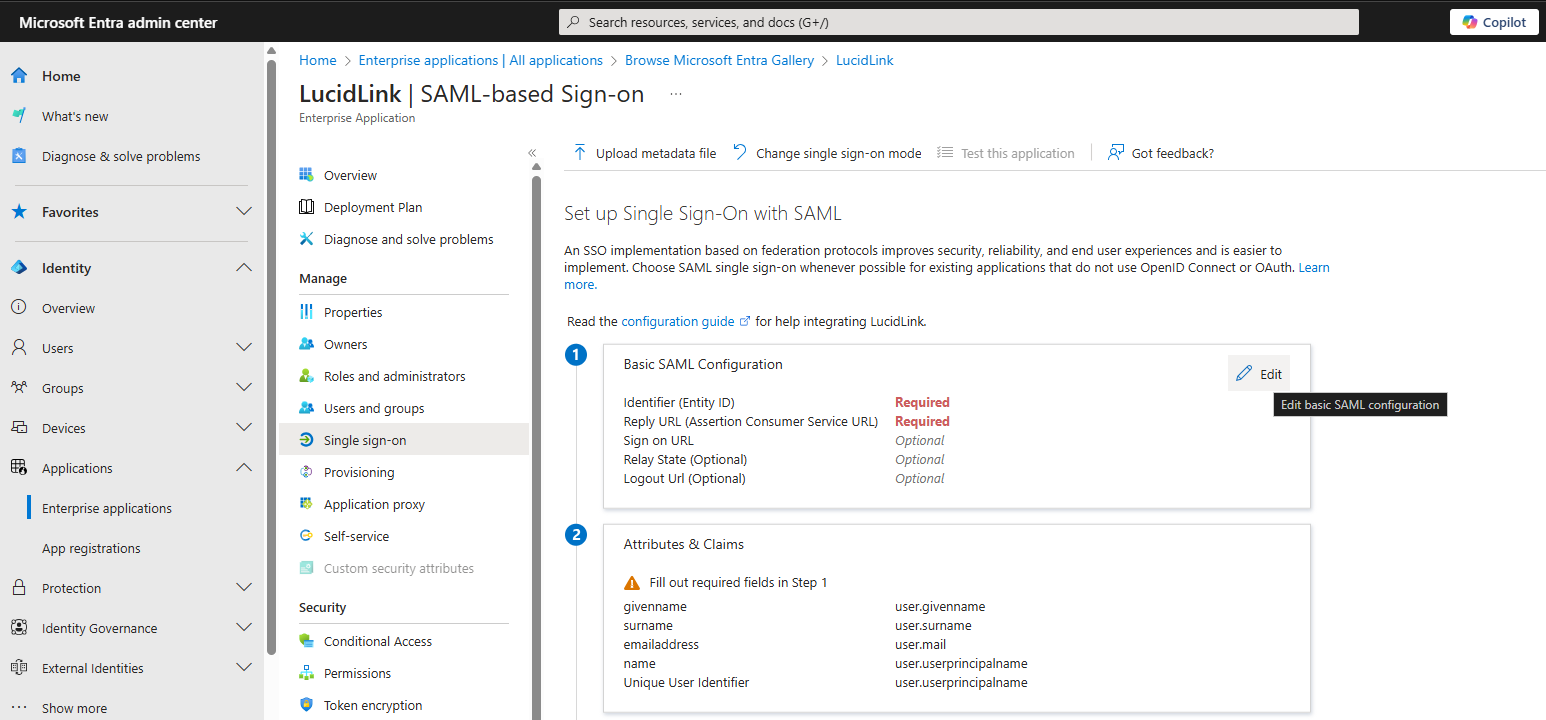Click the Home house icon in sidebar

coord(19,76)
